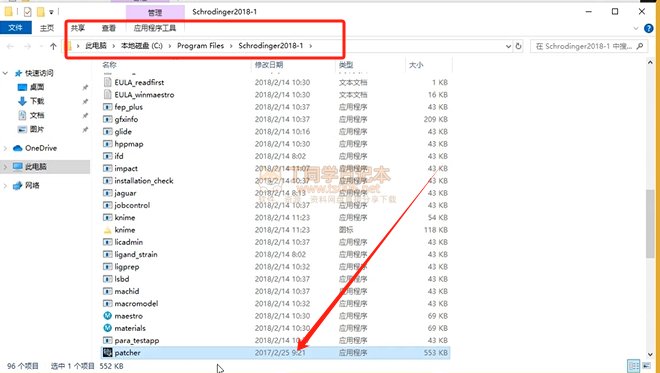This screenshot has width=660, height=373.
Task: Open 下载 in quick access
Action: point(37,101)
